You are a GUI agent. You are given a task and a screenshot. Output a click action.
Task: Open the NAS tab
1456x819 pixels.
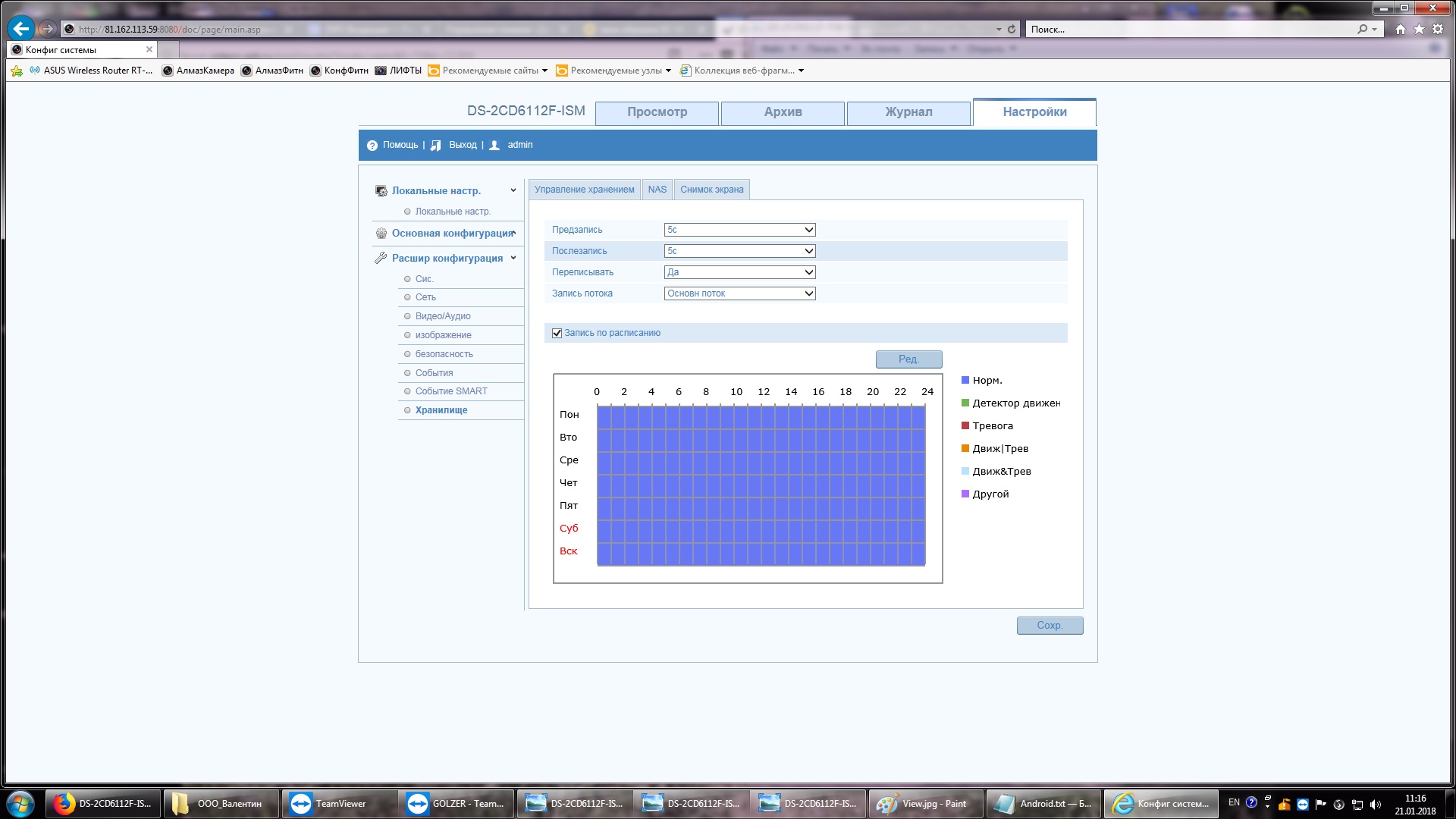(x=657, y=190)
